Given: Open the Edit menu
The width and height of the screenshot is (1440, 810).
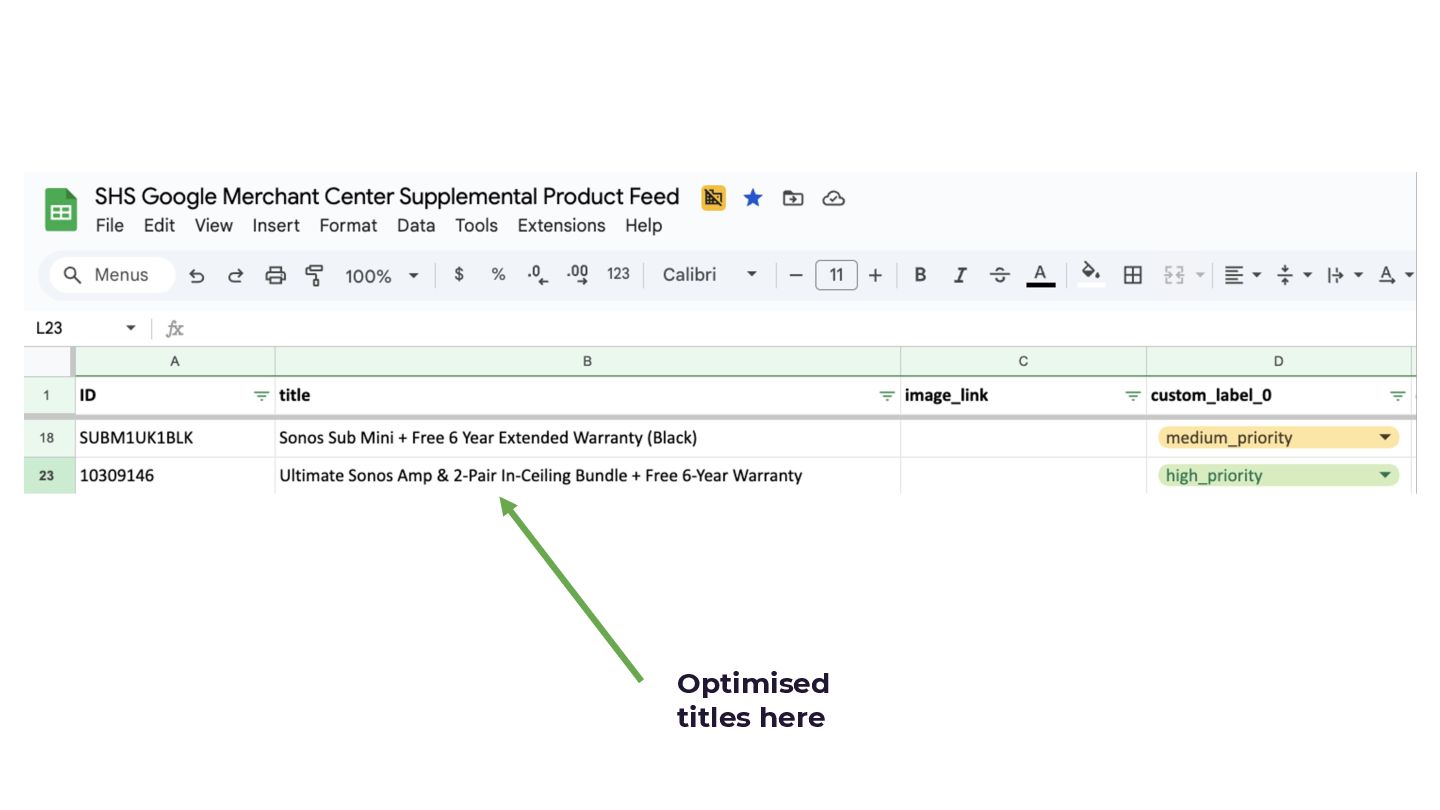Looking at the screenshot, I should pos(159,226).
